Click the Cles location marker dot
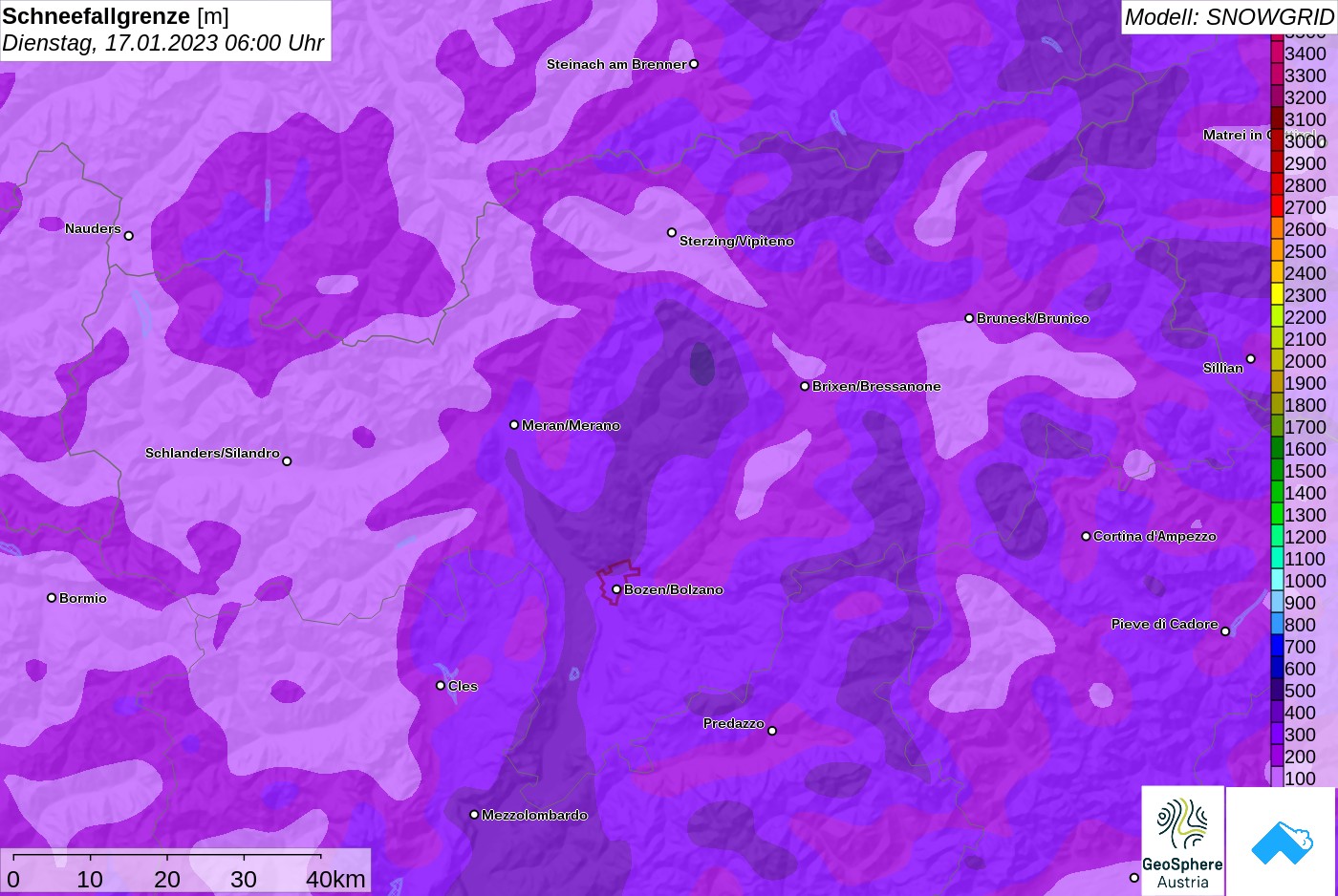Viewport: 1338px width, 896px height. point(441,686)
